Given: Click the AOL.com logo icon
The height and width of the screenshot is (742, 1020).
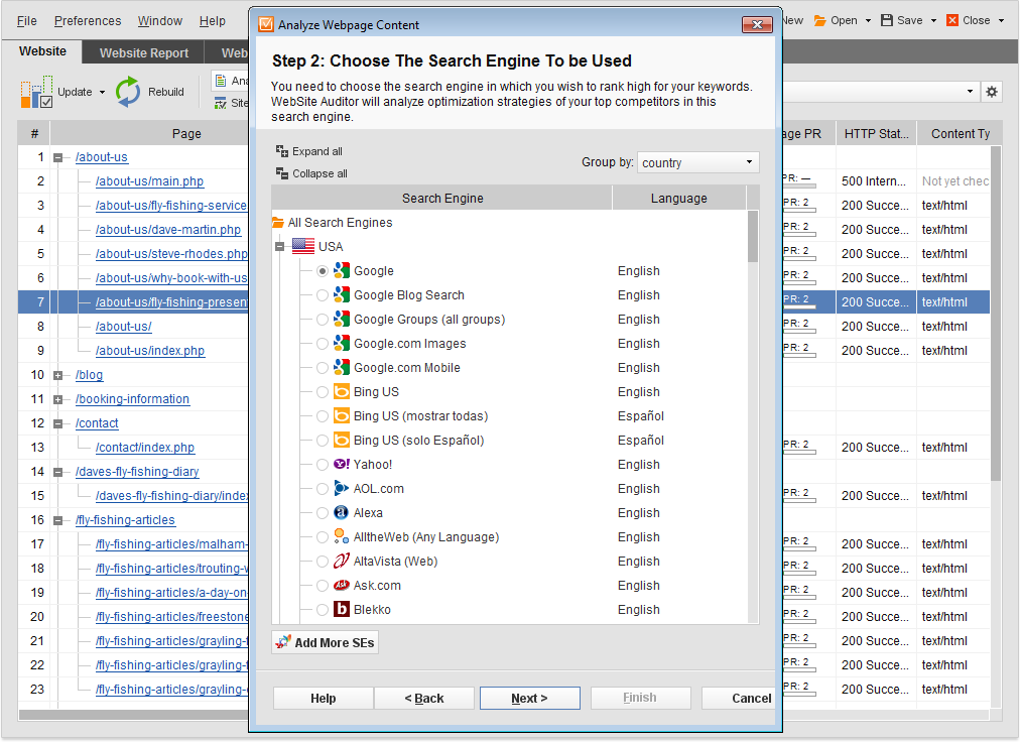Looking at the screenshot, I should pos(342,488).
